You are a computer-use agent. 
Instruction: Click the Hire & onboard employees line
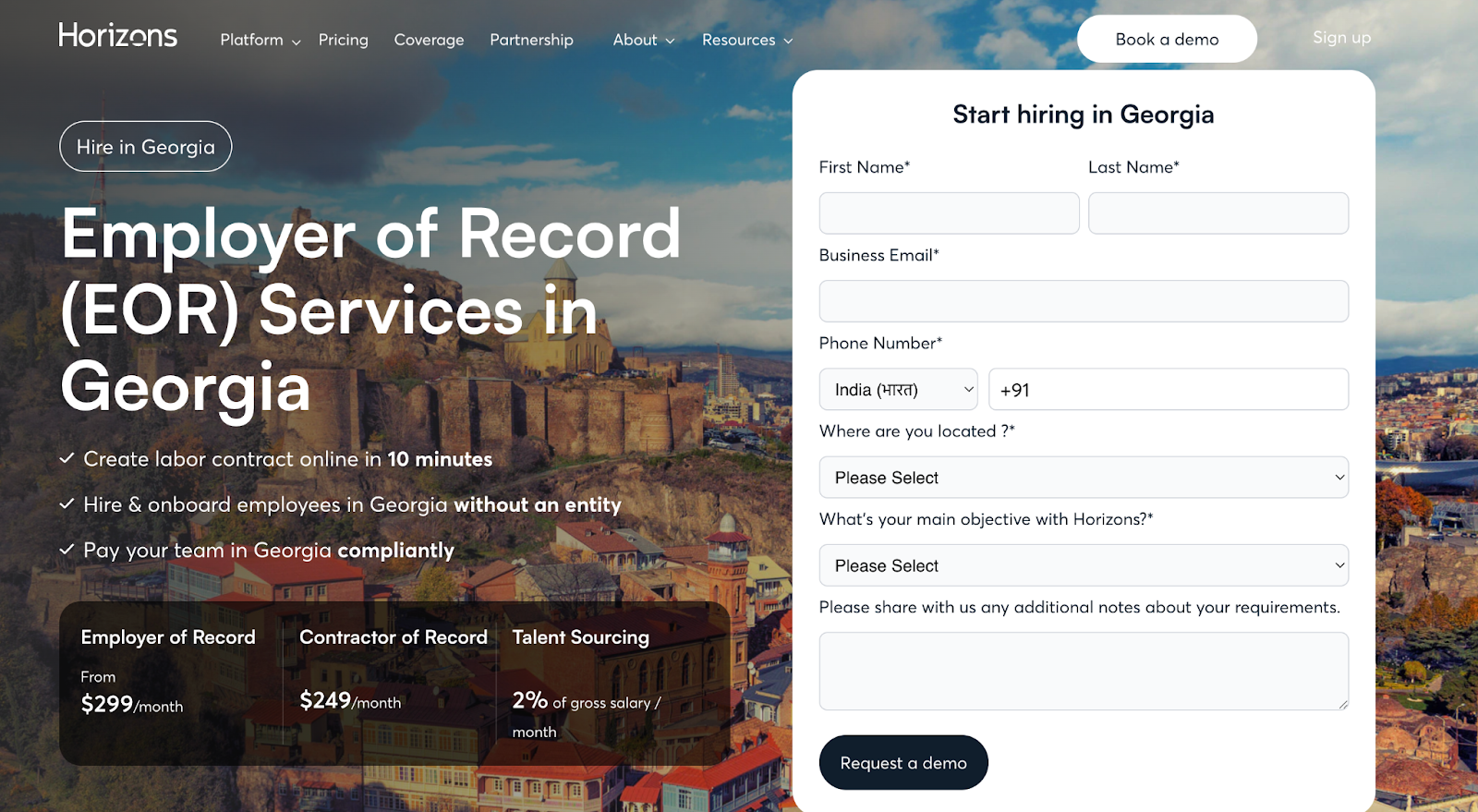(x=352, y=504)
